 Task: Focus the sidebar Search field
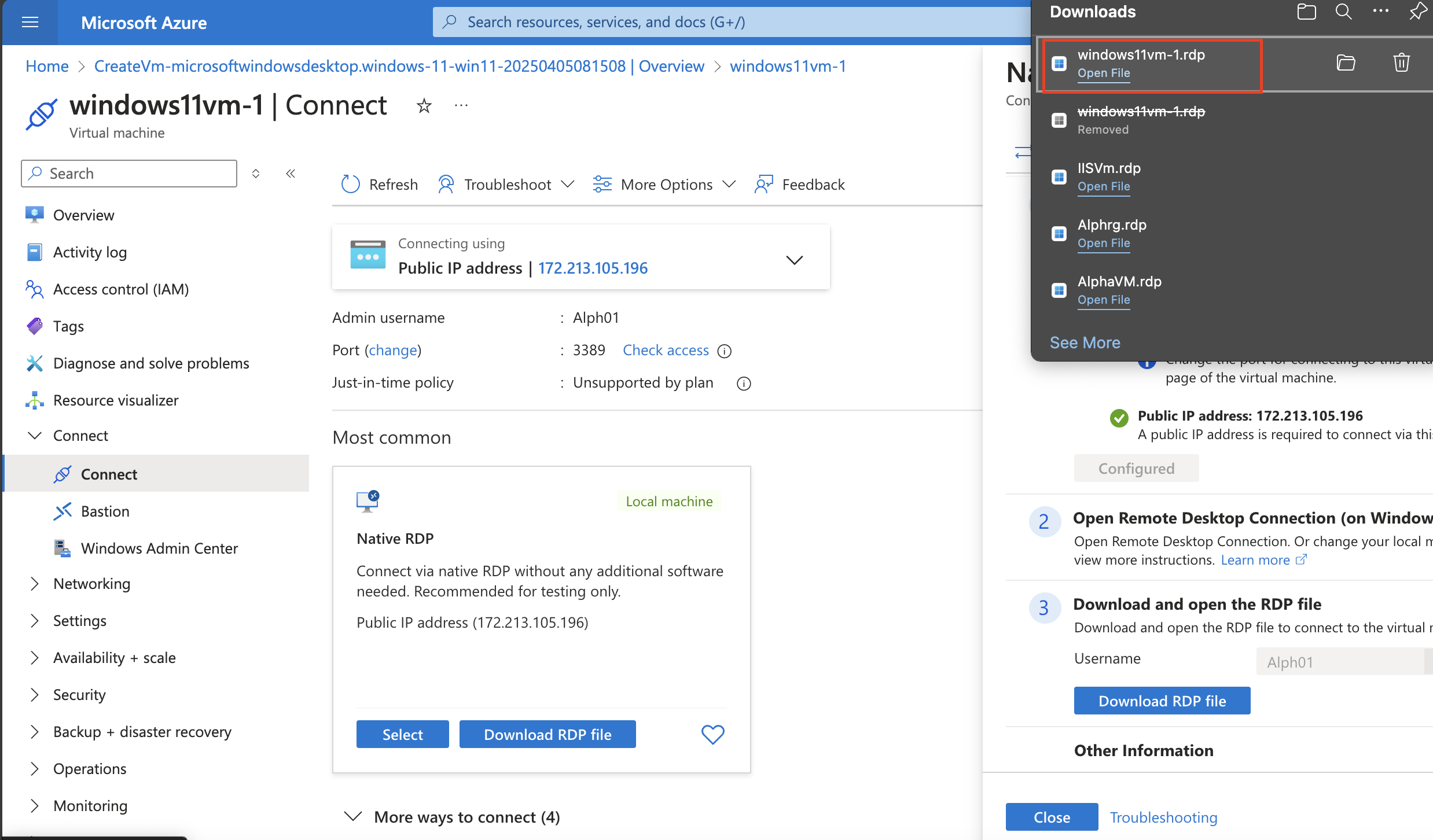tap(129, 174)
